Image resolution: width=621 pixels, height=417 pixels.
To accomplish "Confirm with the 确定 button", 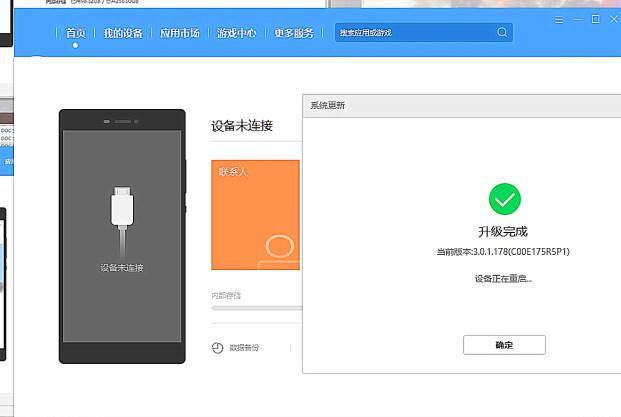I will [x=504, y=345].
